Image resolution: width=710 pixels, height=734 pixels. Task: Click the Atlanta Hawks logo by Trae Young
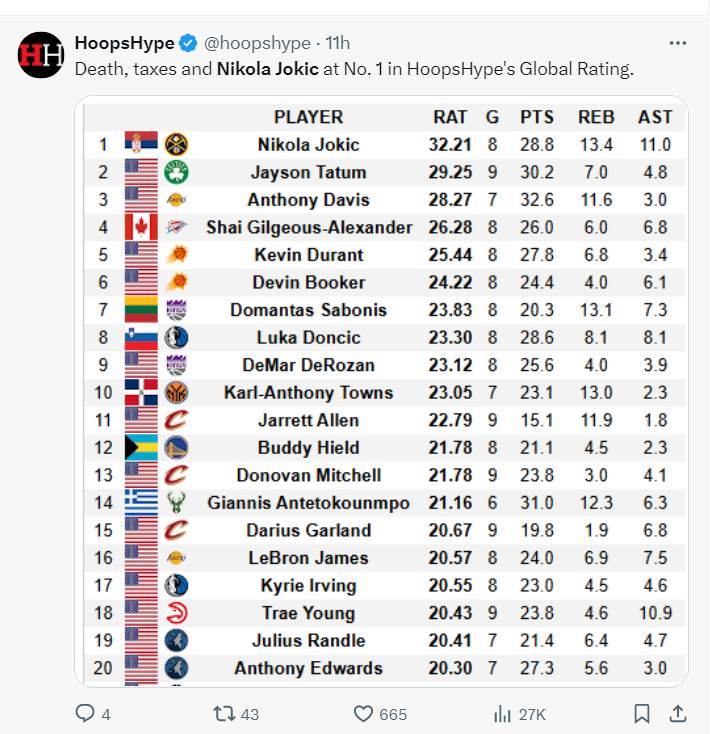(176, 613)
